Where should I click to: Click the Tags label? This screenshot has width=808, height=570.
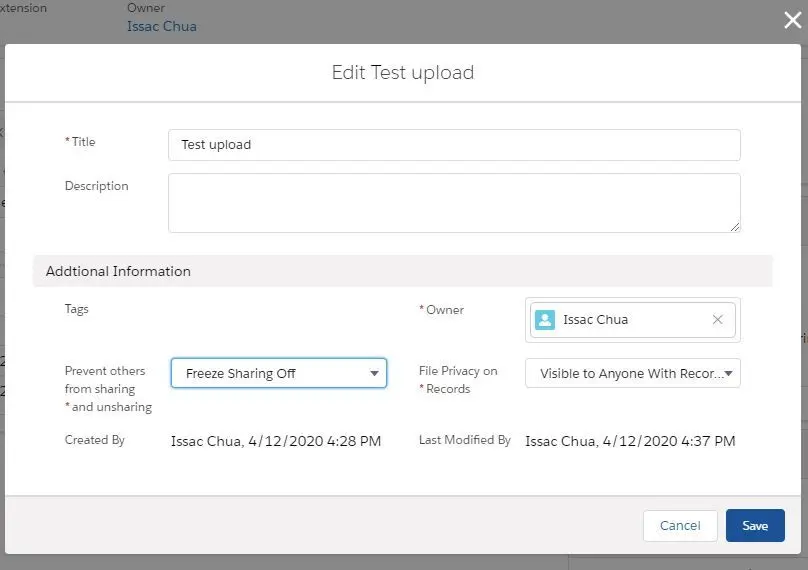[76, 309]
